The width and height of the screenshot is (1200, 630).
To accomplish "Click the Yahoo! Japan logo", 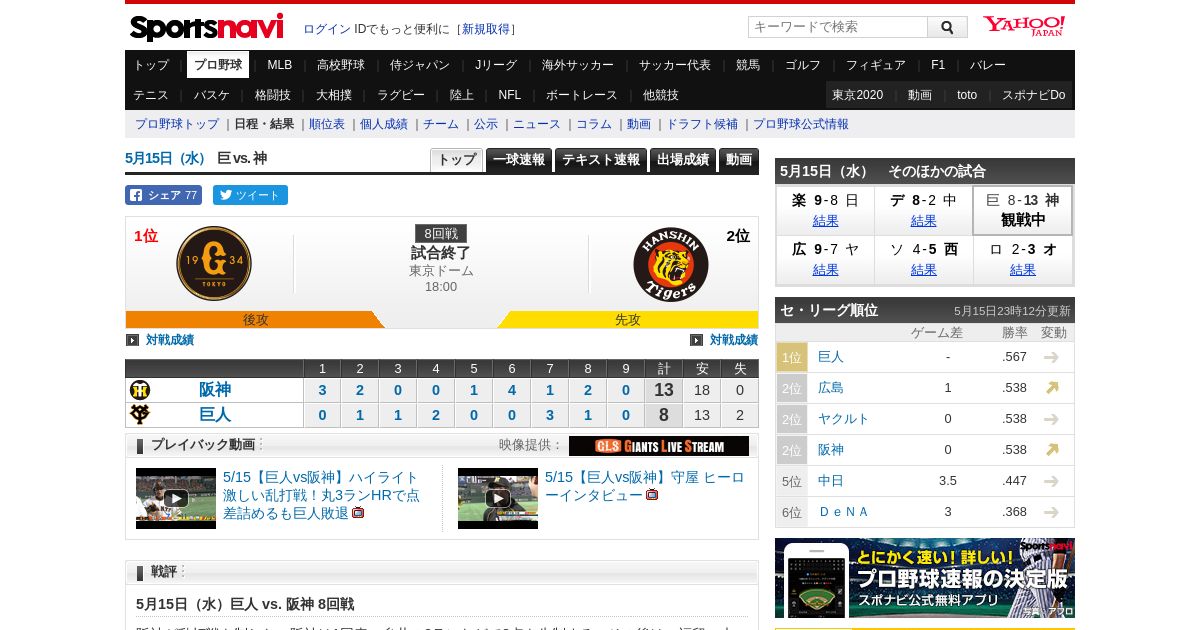I will click(1024, 26).
